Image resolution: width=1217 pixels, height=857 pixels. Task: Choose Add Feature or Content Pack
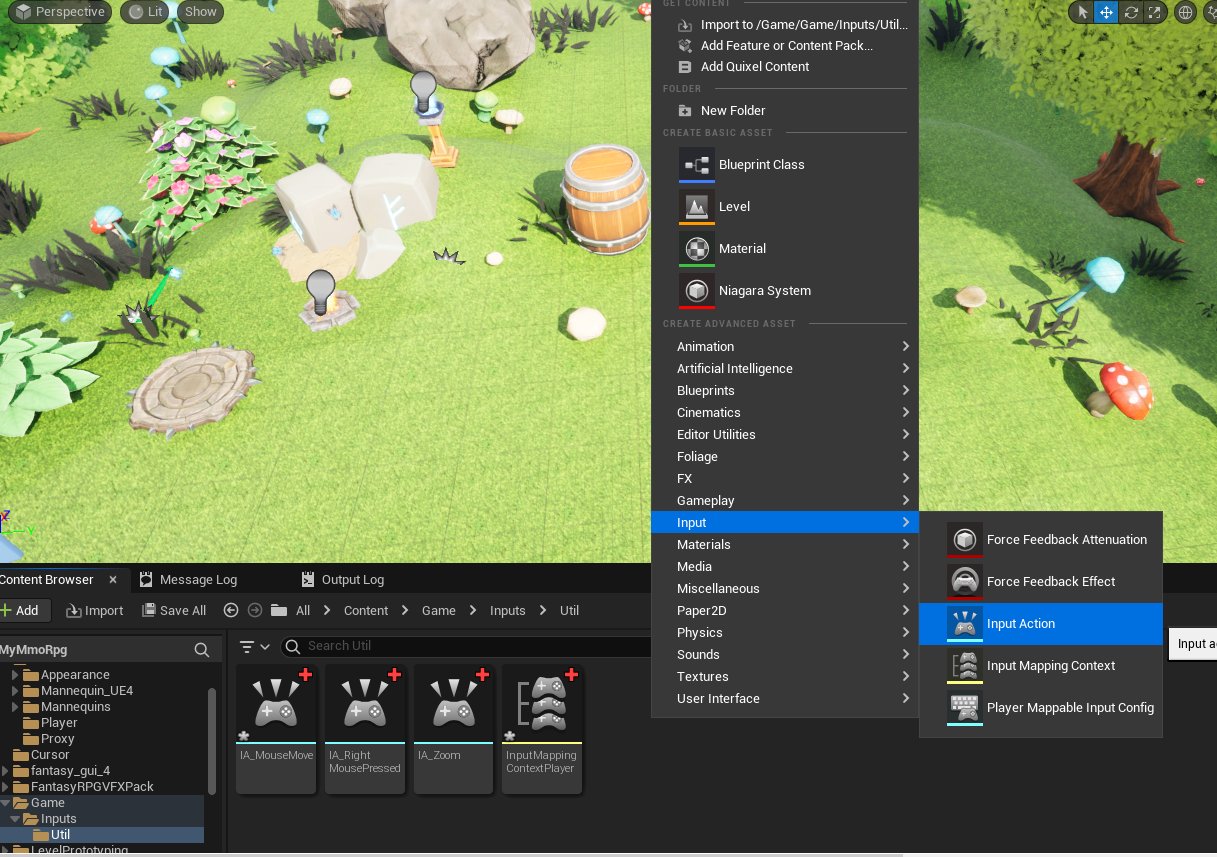click(x=785, y=45)
